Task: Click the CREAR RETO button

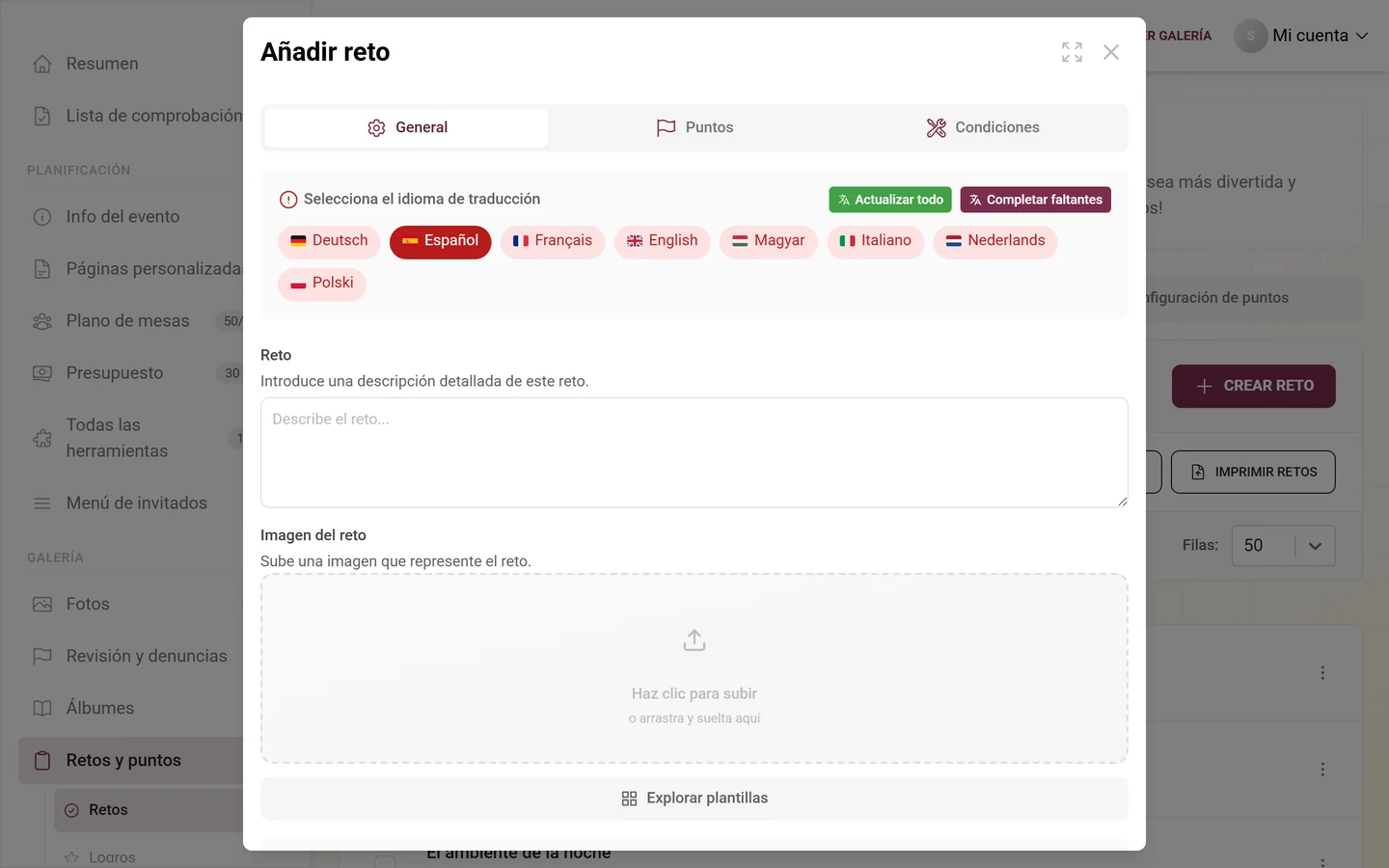Action: [1254, 386]
